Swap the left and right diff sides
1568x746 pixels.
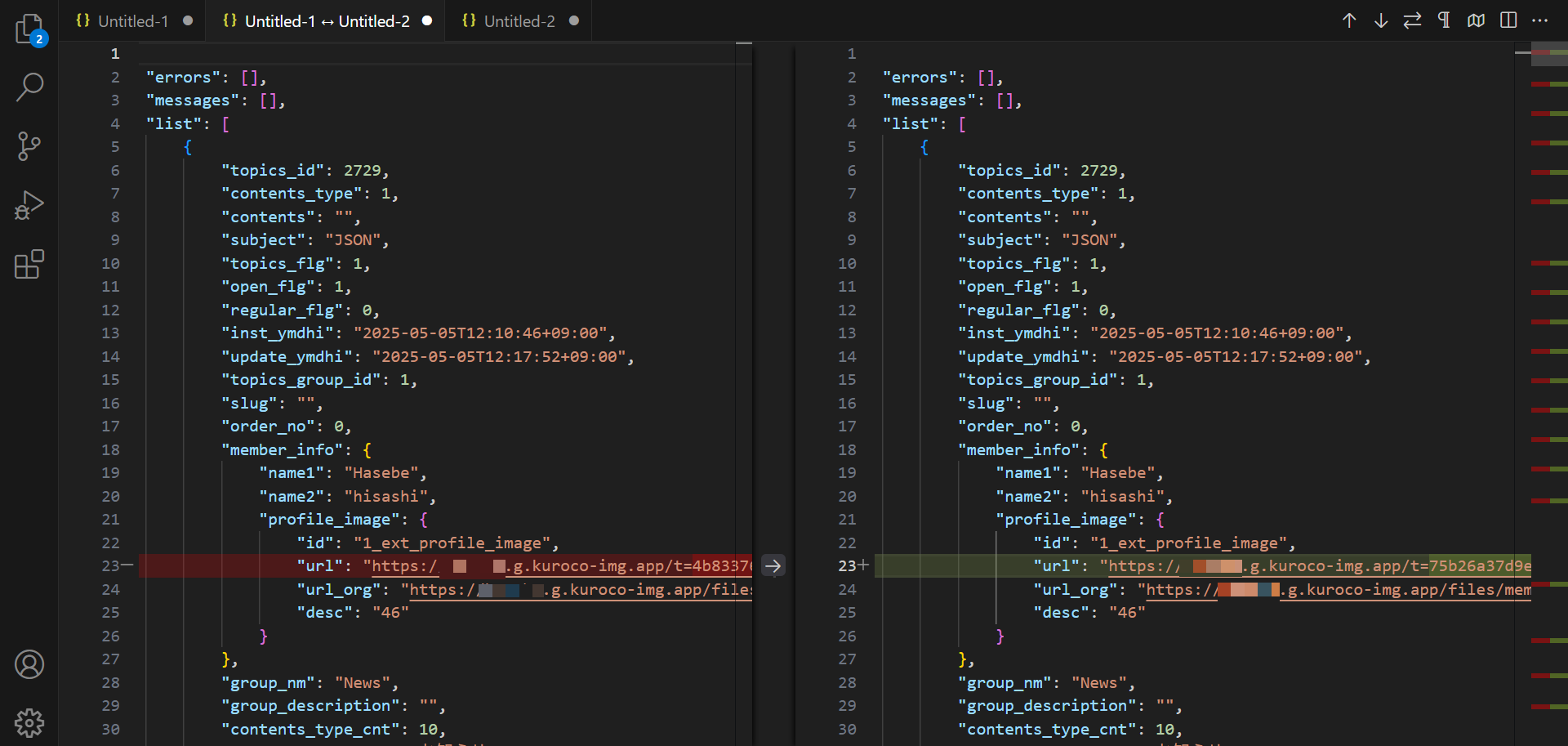tap(1412, 20)
